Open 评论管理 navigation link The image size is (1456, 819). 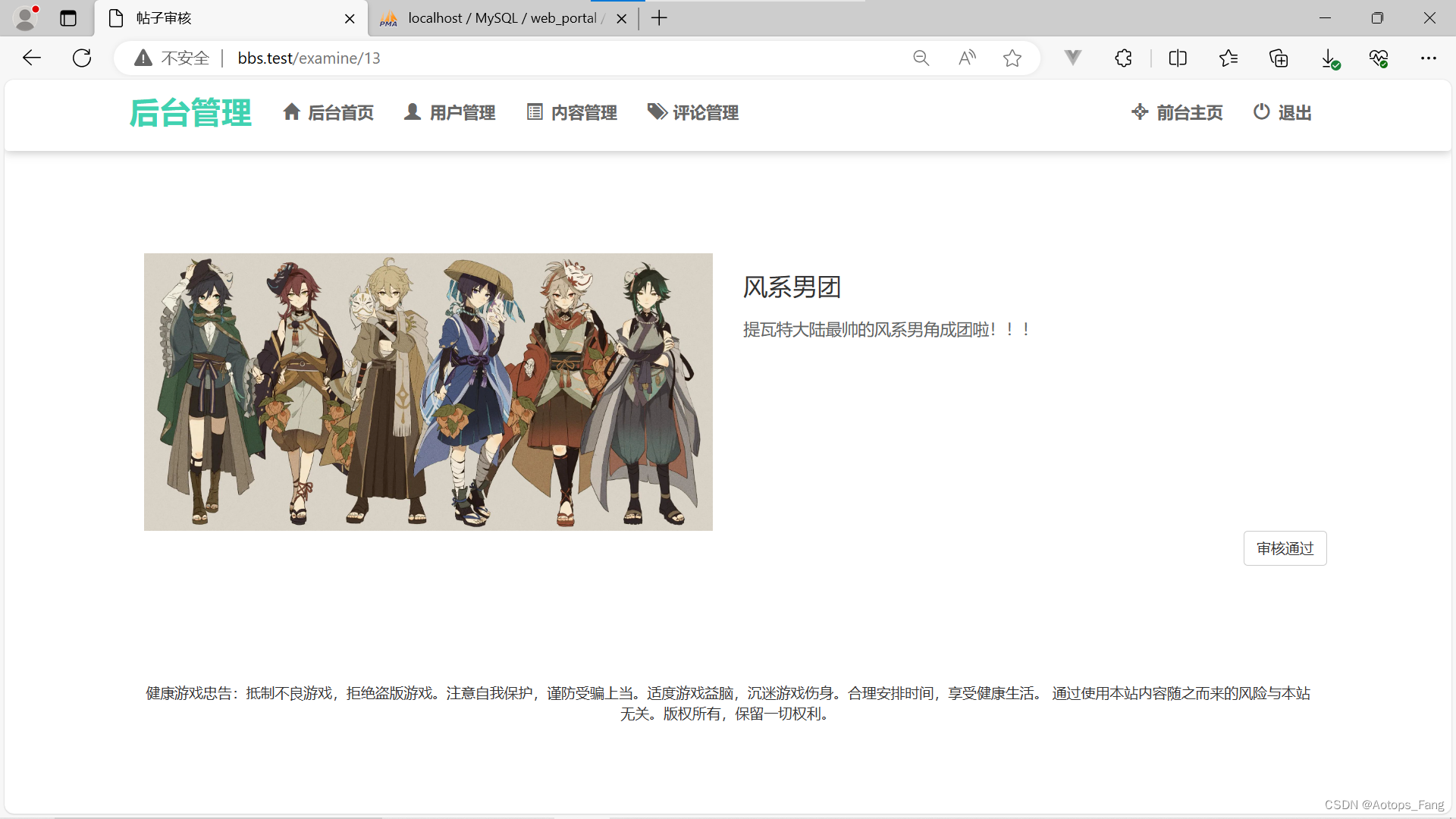click(693, 113)
